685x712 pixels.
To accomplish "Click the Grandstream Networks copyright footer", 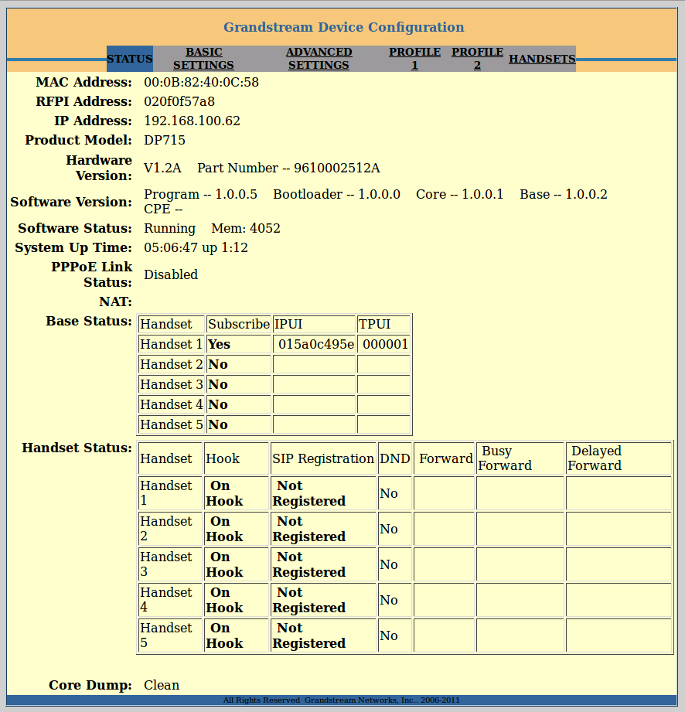I will pos(341,700).
